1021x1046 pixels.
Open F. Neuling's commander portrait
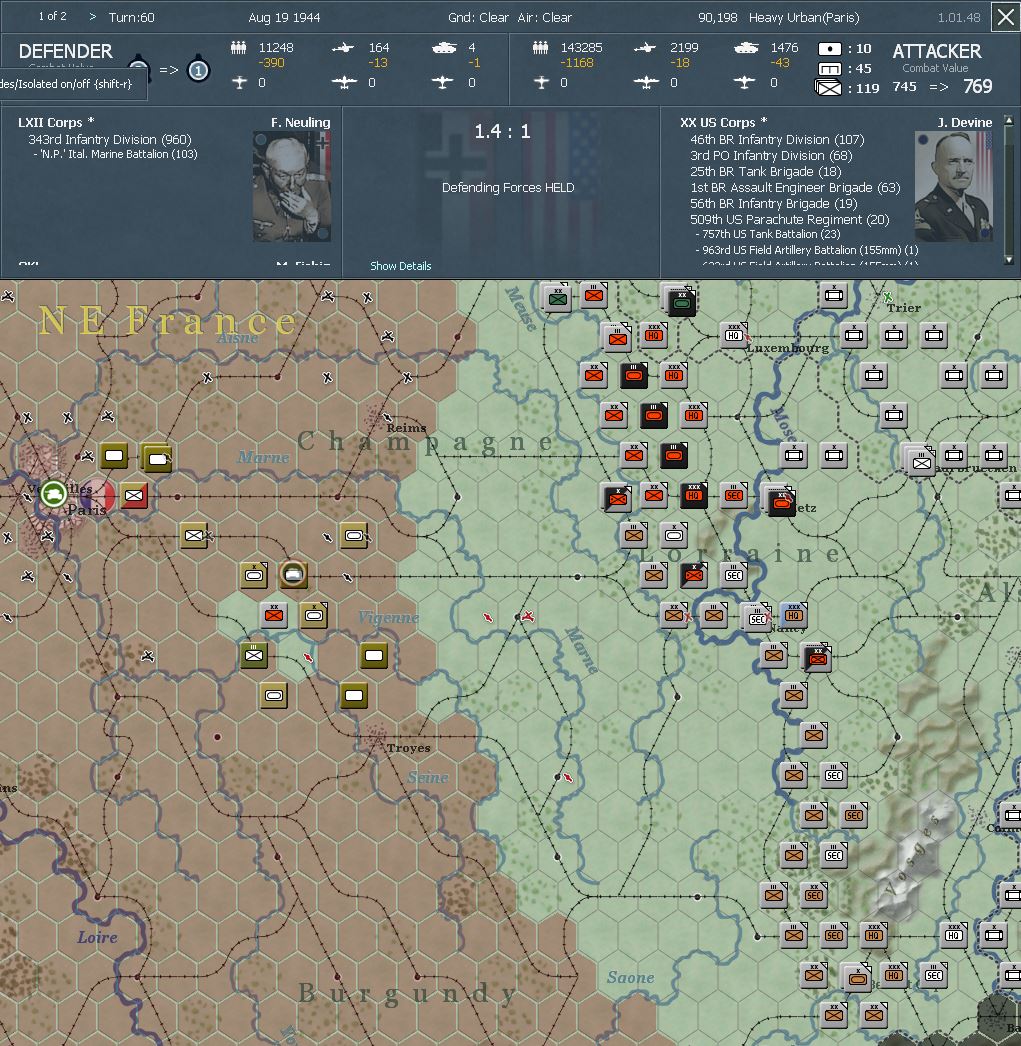(291, 186)
